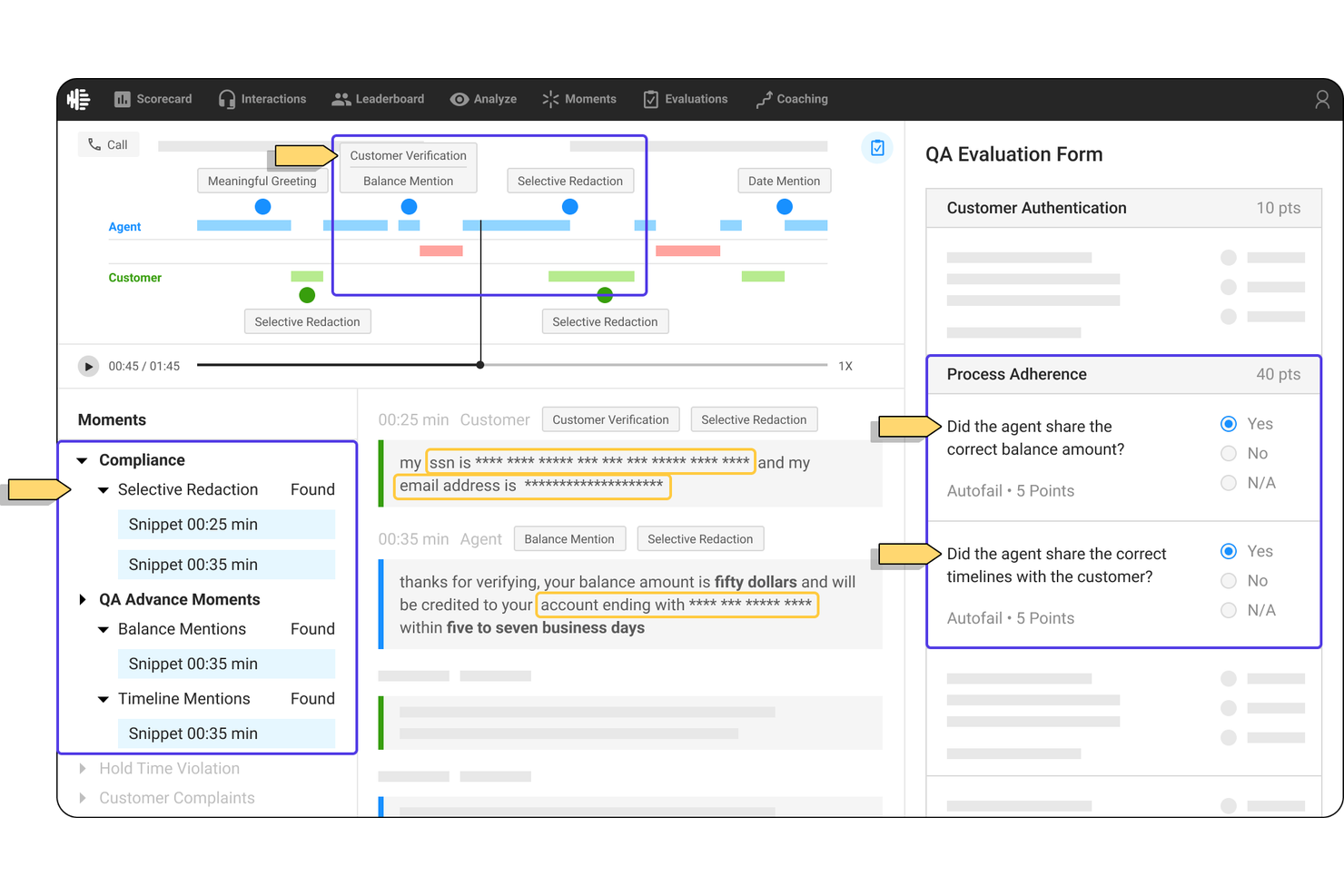Collapse the Timeline Mentions moment

(x=104, y=699)
